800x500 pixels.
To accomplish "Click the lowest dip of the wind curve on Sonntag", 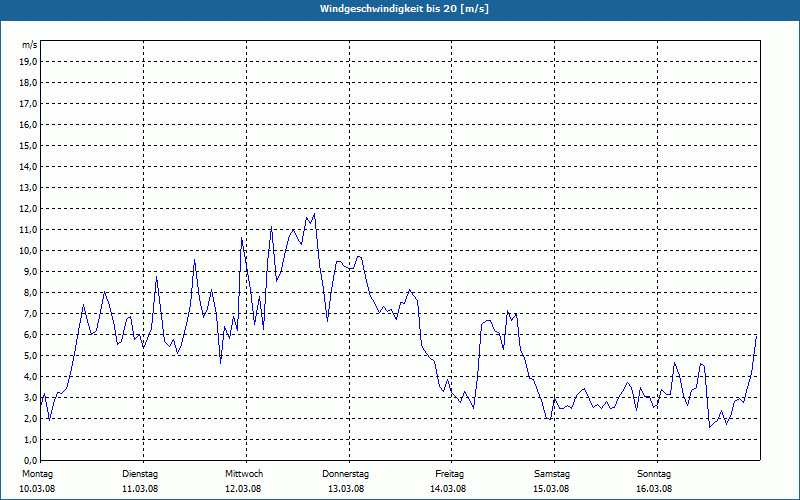I will click(710, 427).
